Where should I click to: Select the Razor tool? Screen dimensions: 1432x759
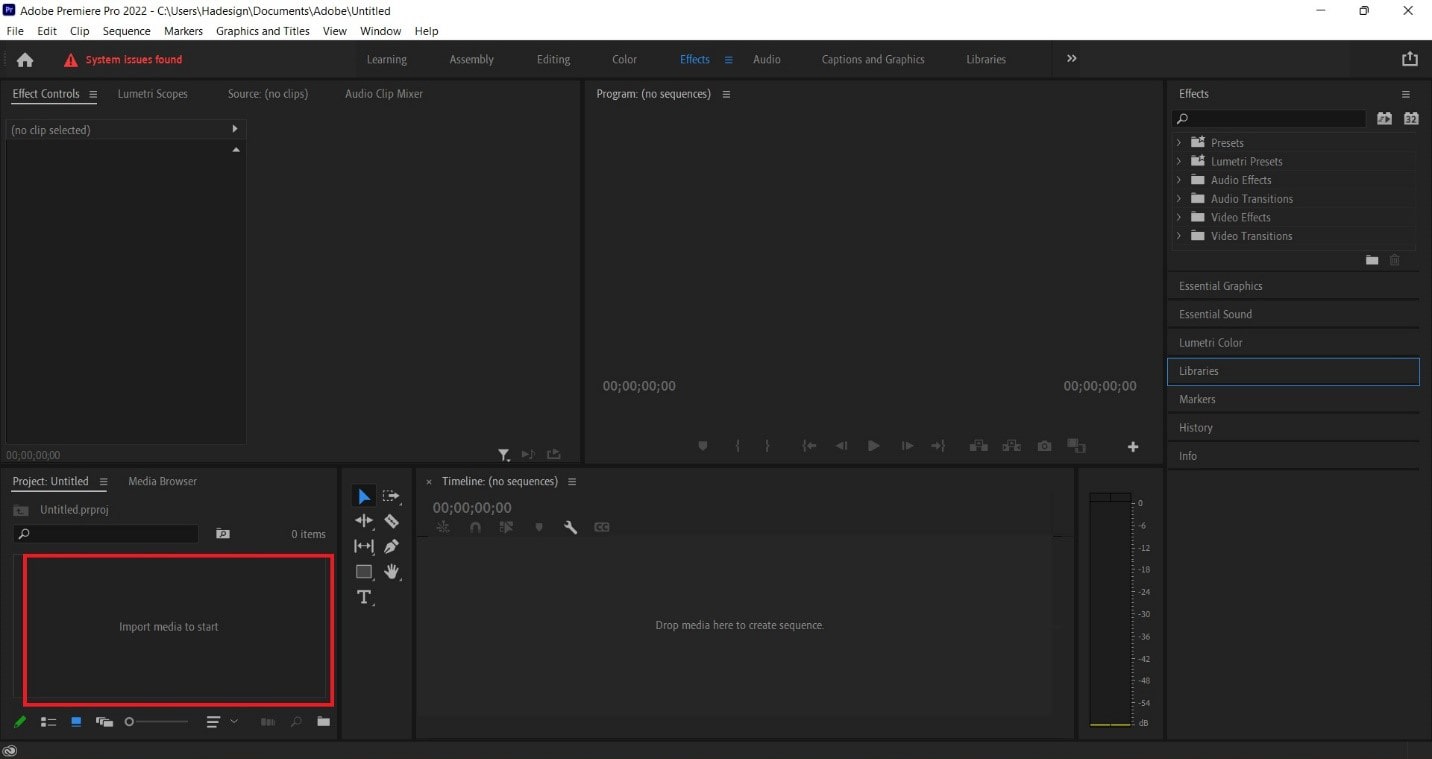click(x=391, y=521)
